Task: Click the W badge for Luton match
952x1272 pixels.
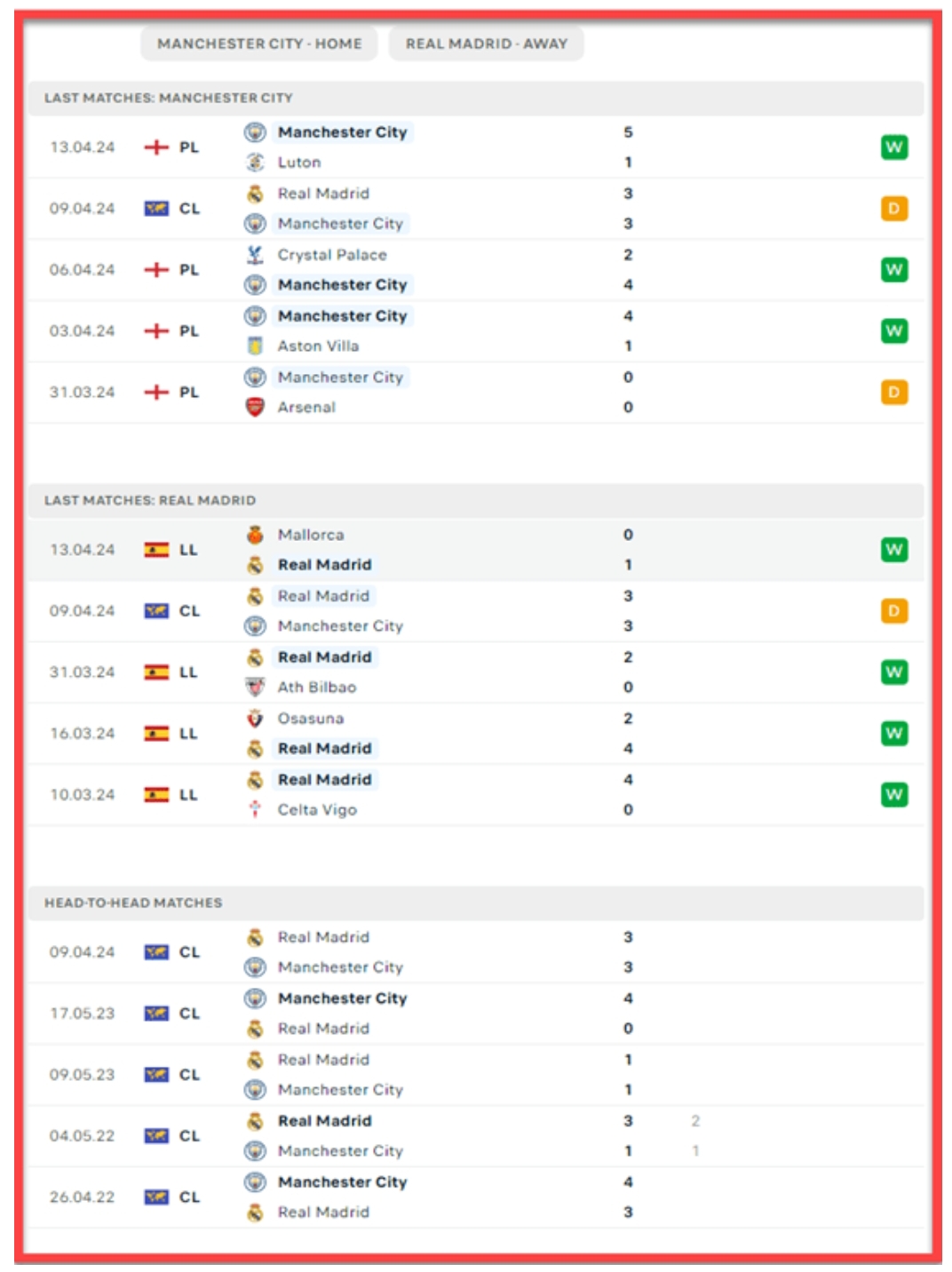Action: [893, 147]
